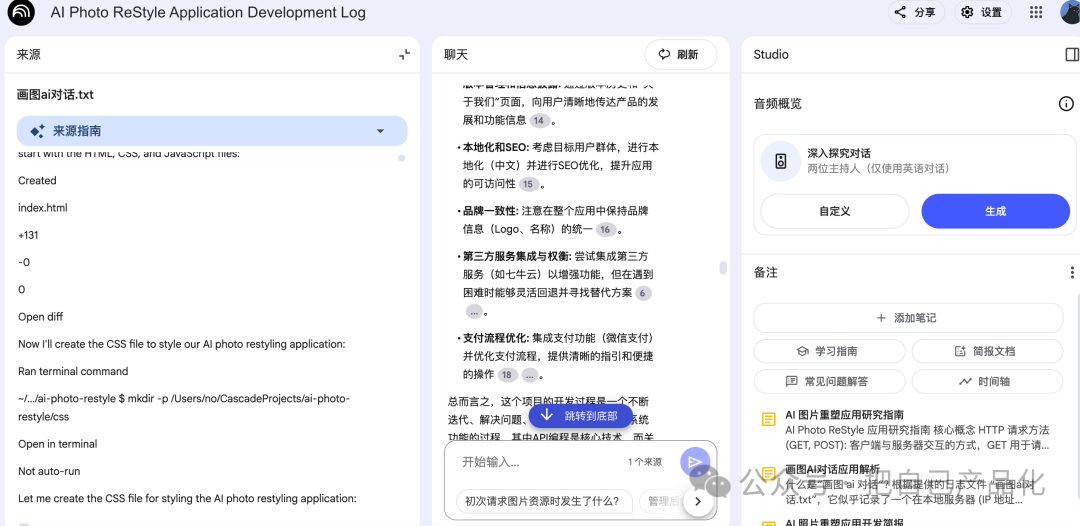Click 添加笔记 add note button
Image resolution: width=1080 pixels, height=526 pixels.
point(908,318)
